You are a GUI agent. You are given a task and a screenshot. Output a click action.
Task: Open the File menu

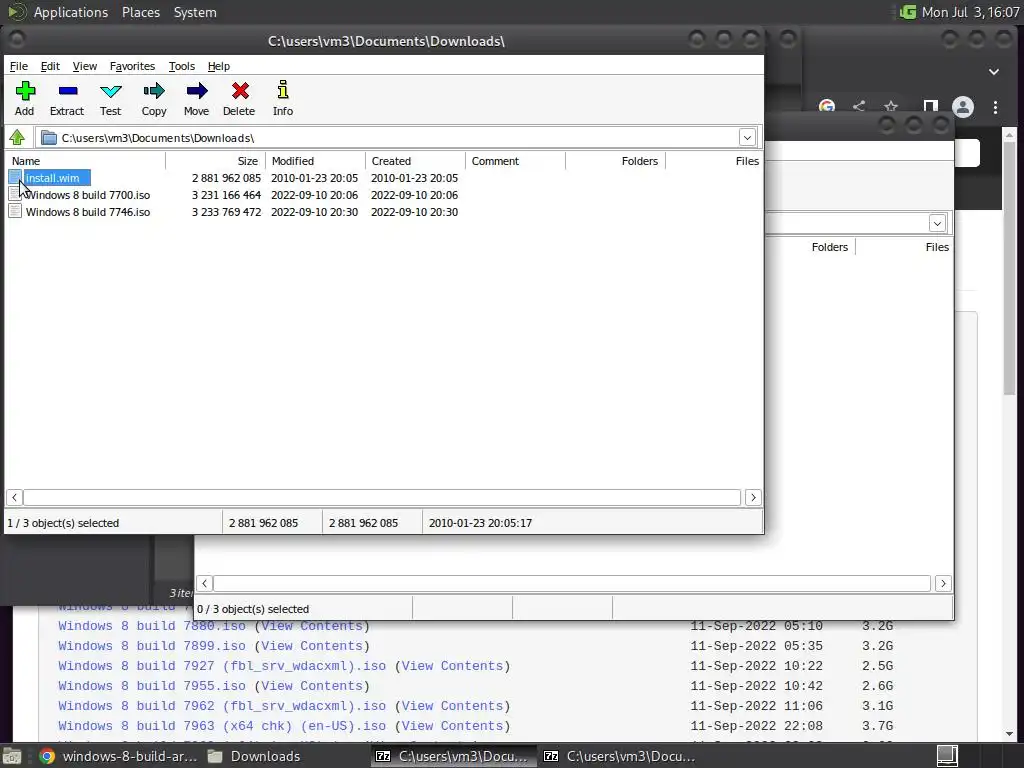click(18, 66)
